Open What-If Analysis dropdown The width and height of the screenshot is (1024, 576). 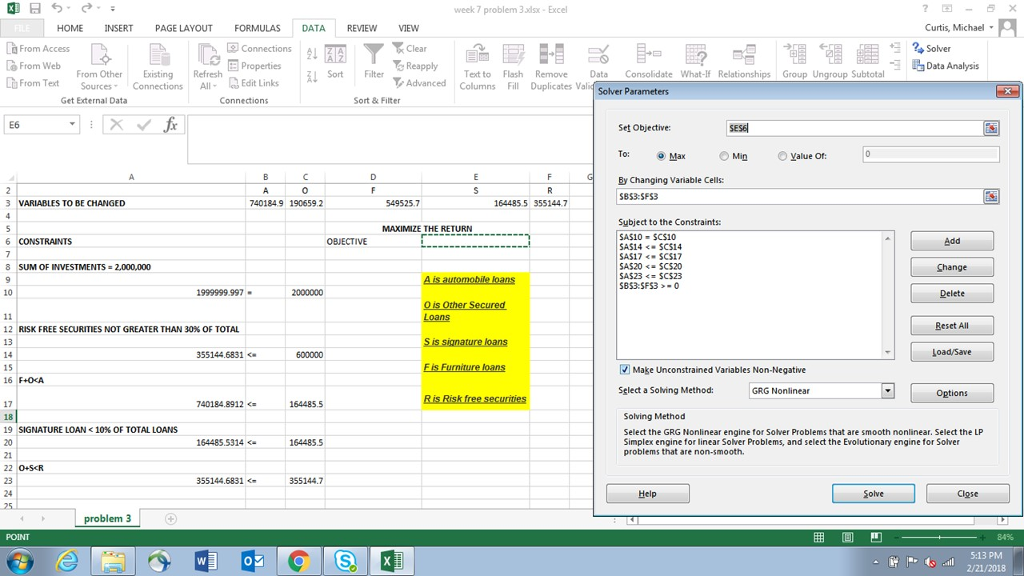(x=696, y=62)
